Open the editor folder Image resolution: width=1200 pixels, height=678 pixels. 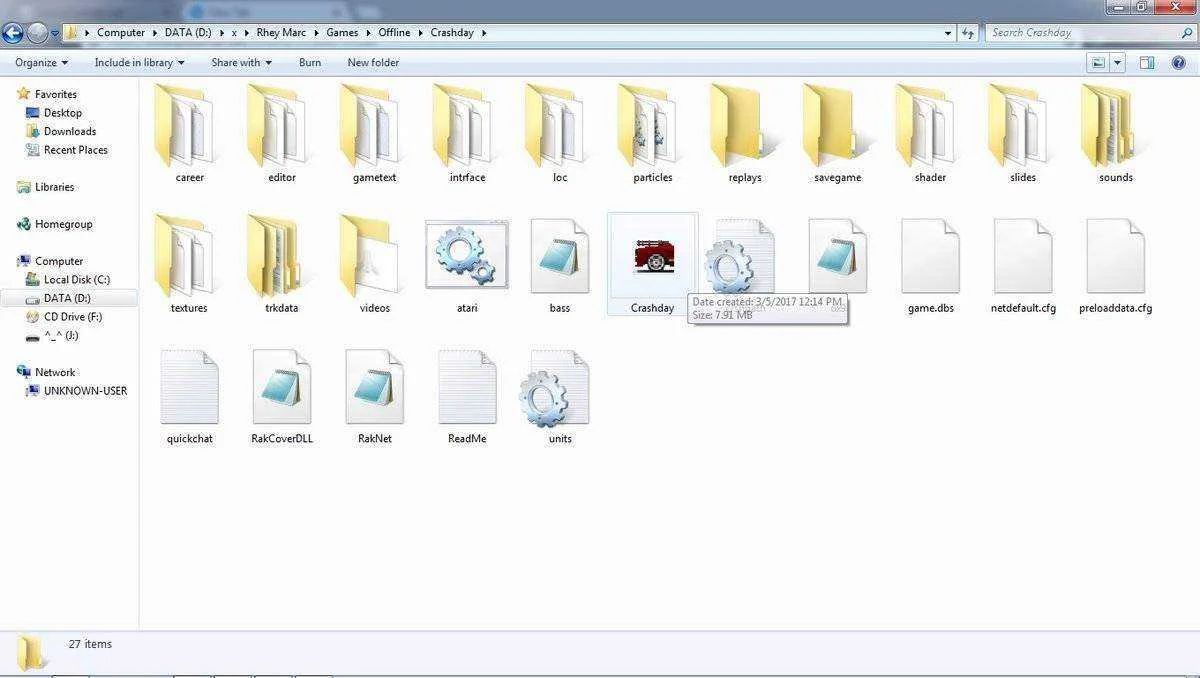[x=282, y=133]
